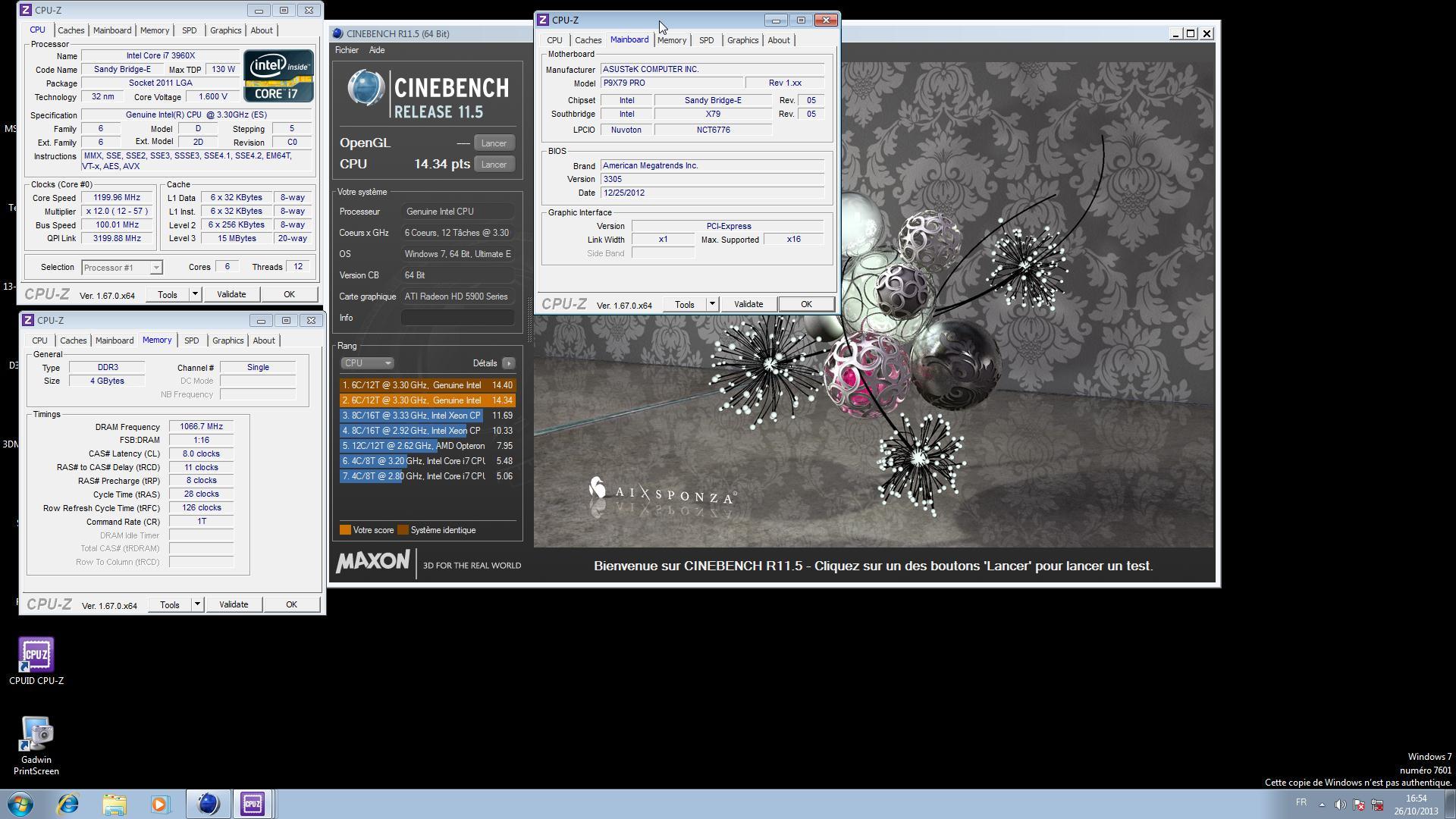This screenshot has width=1456, height=819.
Task: Click Validate in the Mainboard CPU-Z window
Action: point(748,304)
